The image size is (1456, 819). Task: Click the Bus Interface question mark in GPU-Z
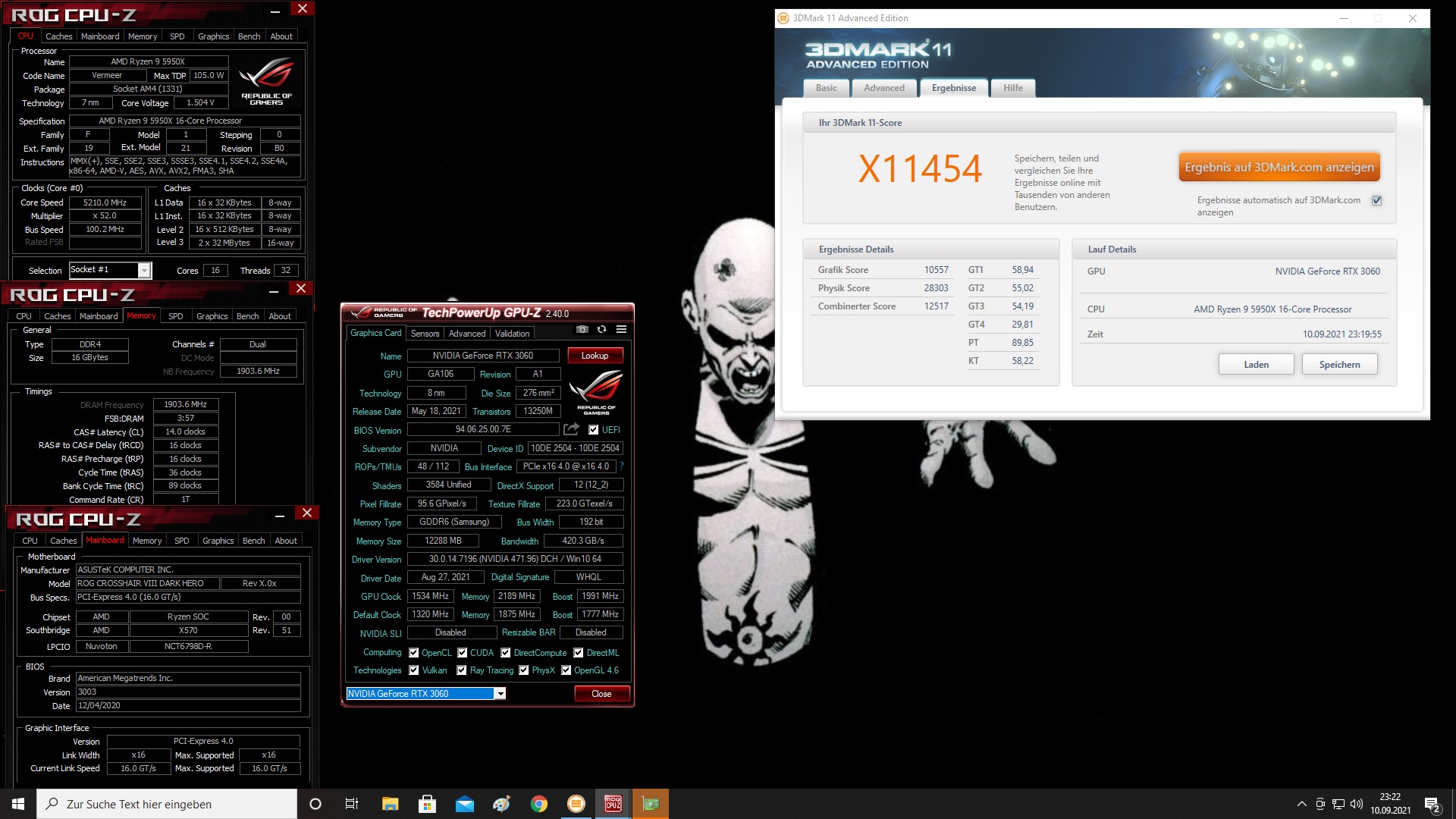click(622, 466)
